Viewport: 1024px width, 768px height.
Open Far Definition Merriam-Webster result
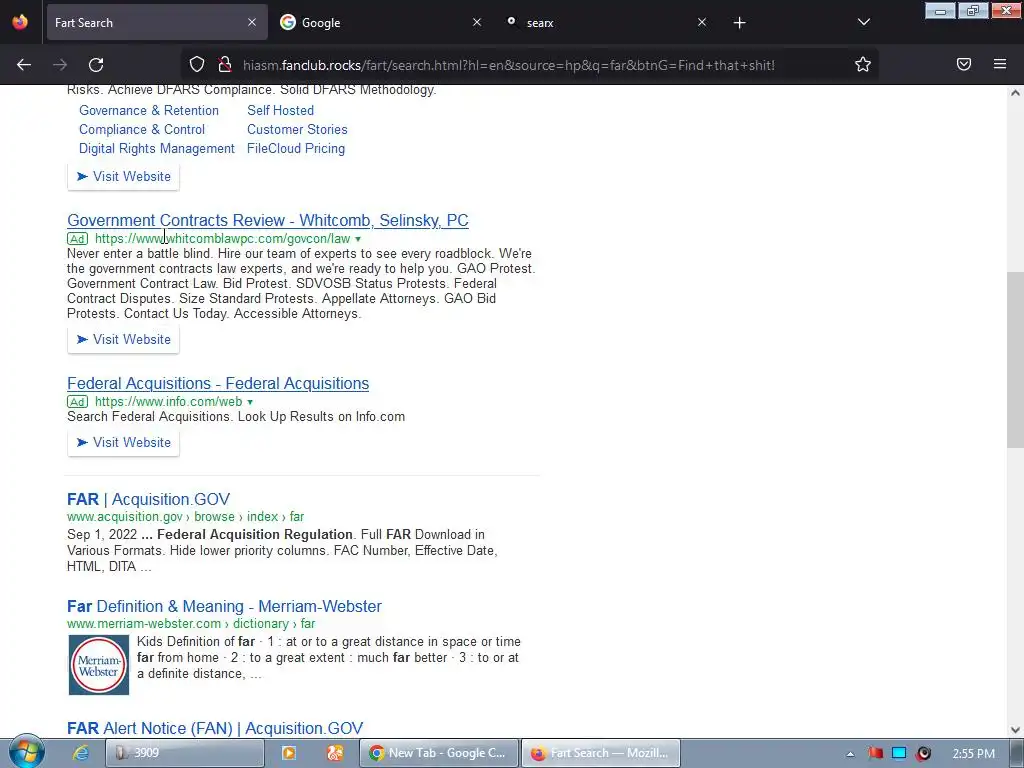(224, 606)
